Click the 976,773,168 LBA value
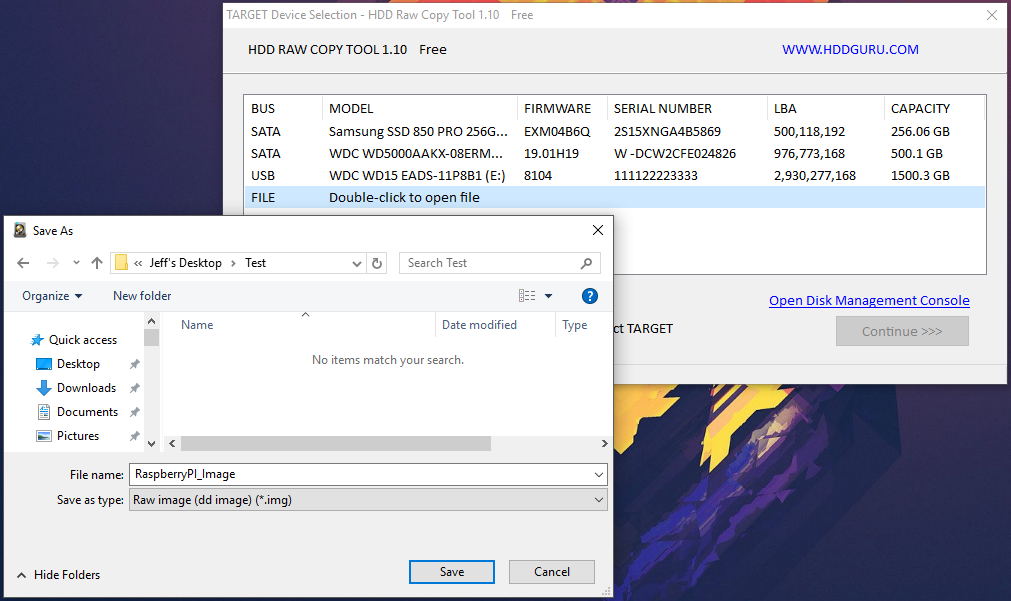 coord(809,153)
